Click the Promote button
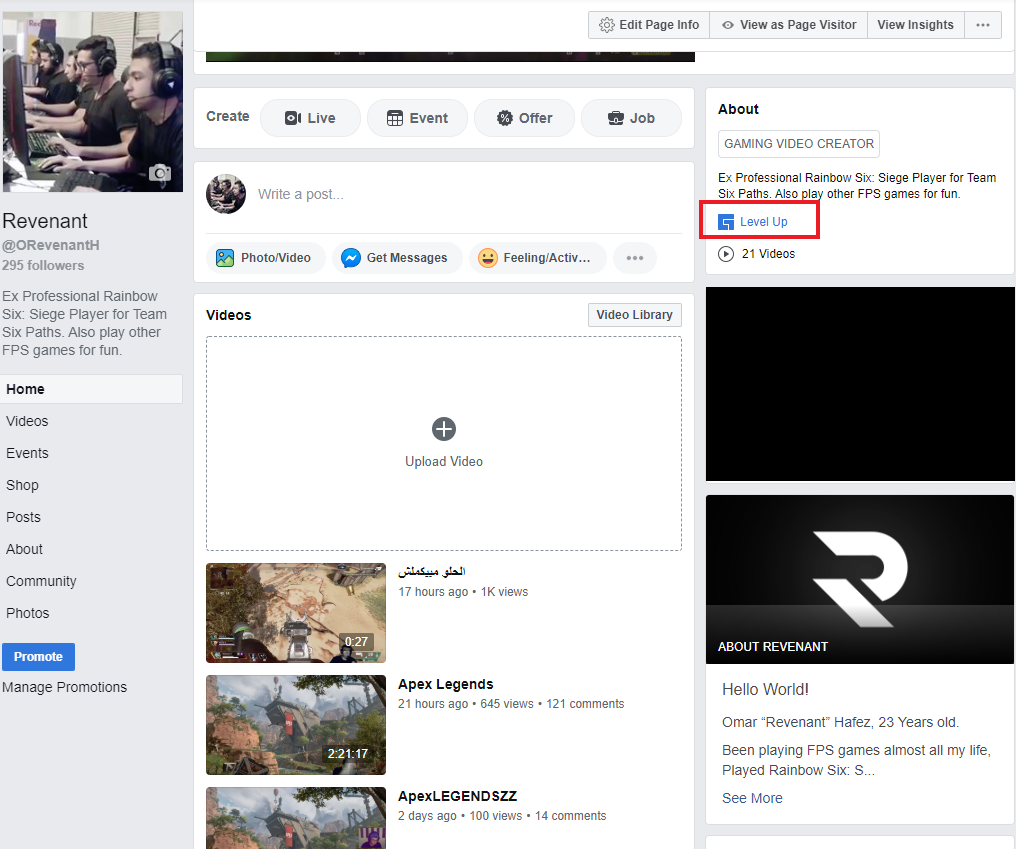1016x849 pixels. coord(38,657)
